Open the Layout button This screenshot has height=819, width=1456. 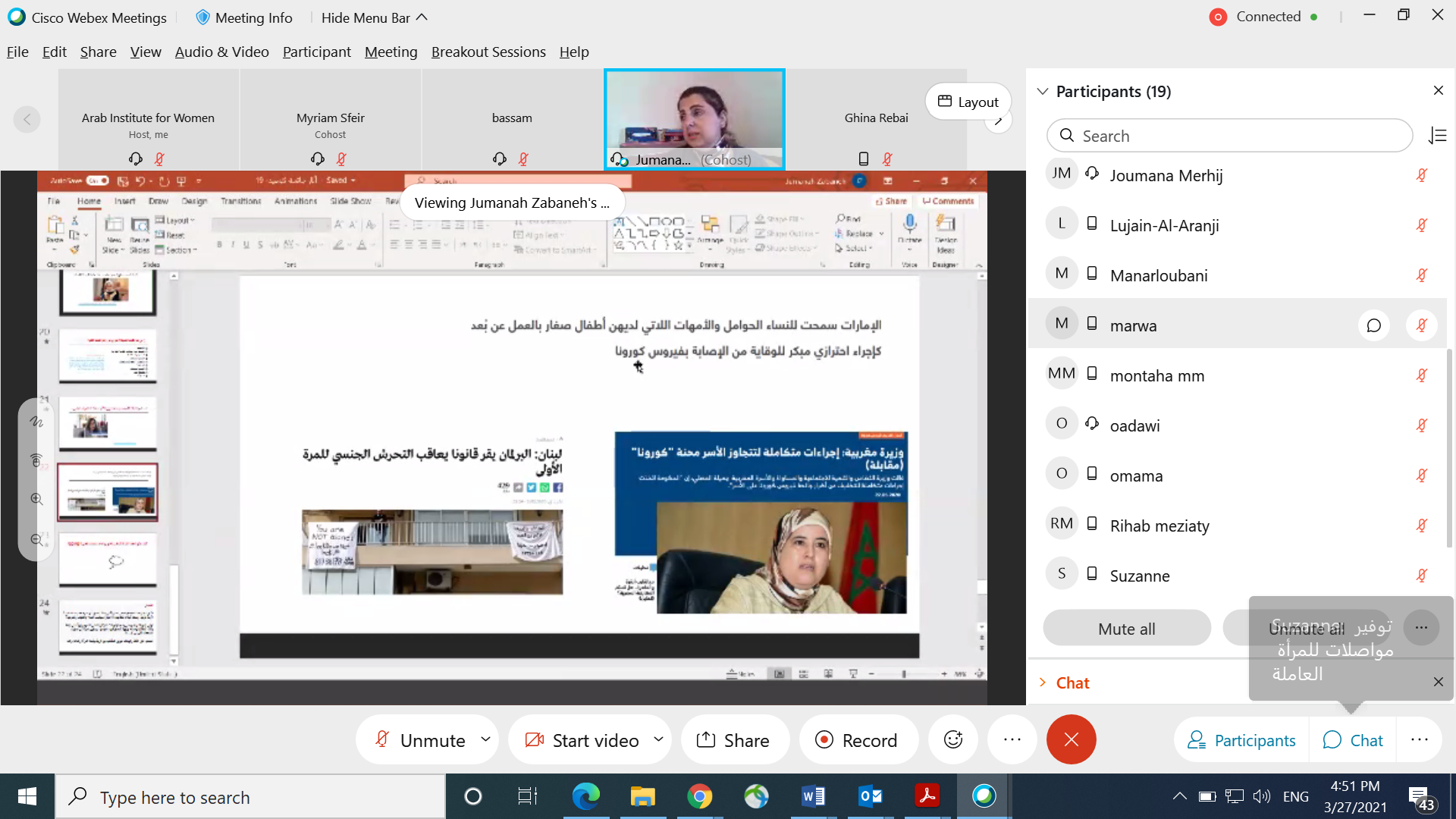tap(968, 102)
